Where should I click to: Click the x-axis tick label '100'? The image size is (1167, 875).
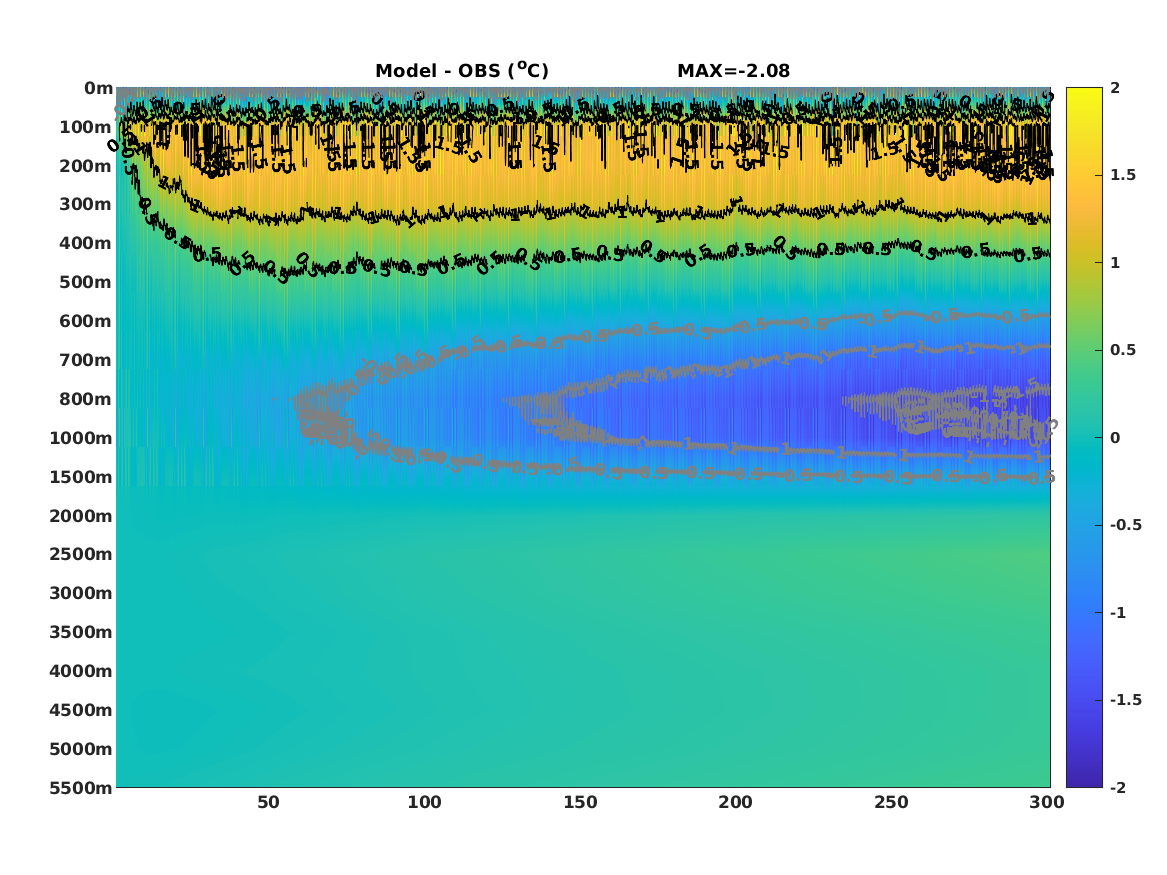point(424,802)
